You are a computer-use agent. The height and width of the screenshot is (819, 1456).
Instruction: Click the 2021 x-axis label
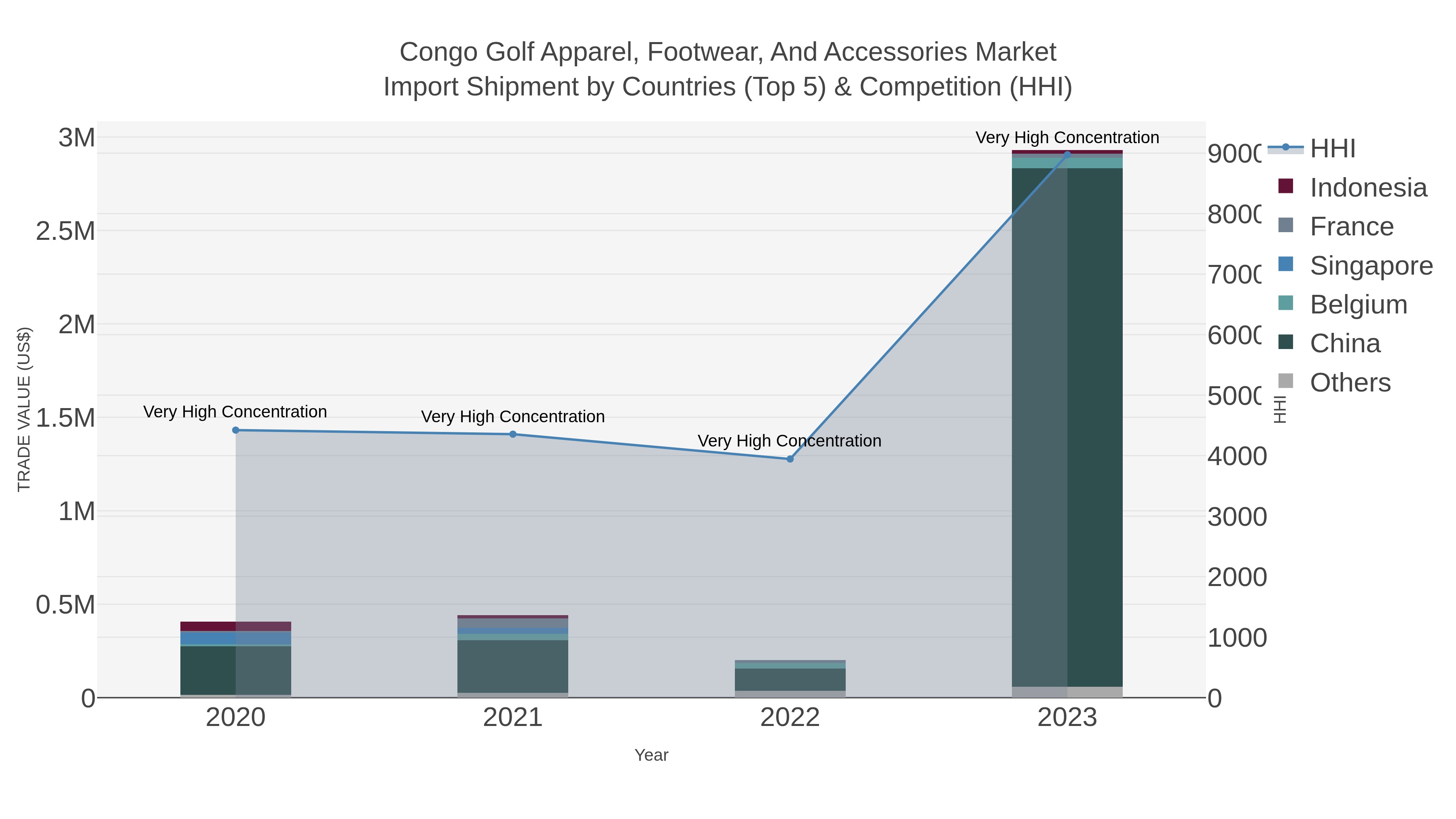[513, 717]
